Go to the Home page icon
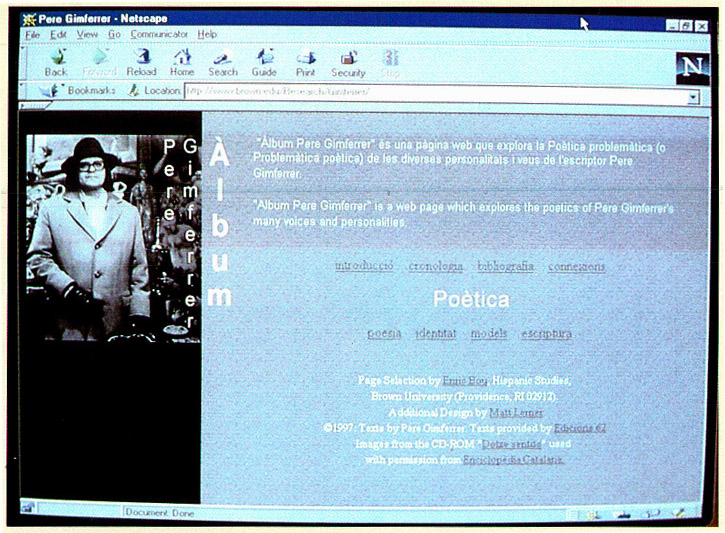The height and width of the screenshot is (533, 725). (182, 63)
